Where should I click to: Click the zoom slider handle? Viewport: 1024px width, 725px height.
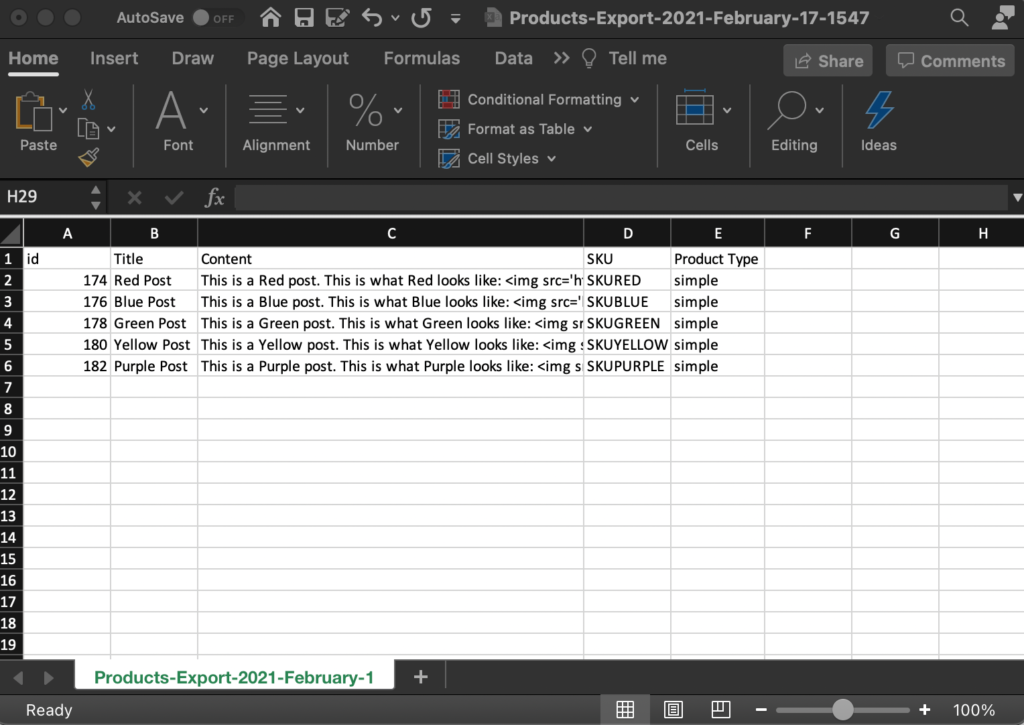click(x=843, y=710)
